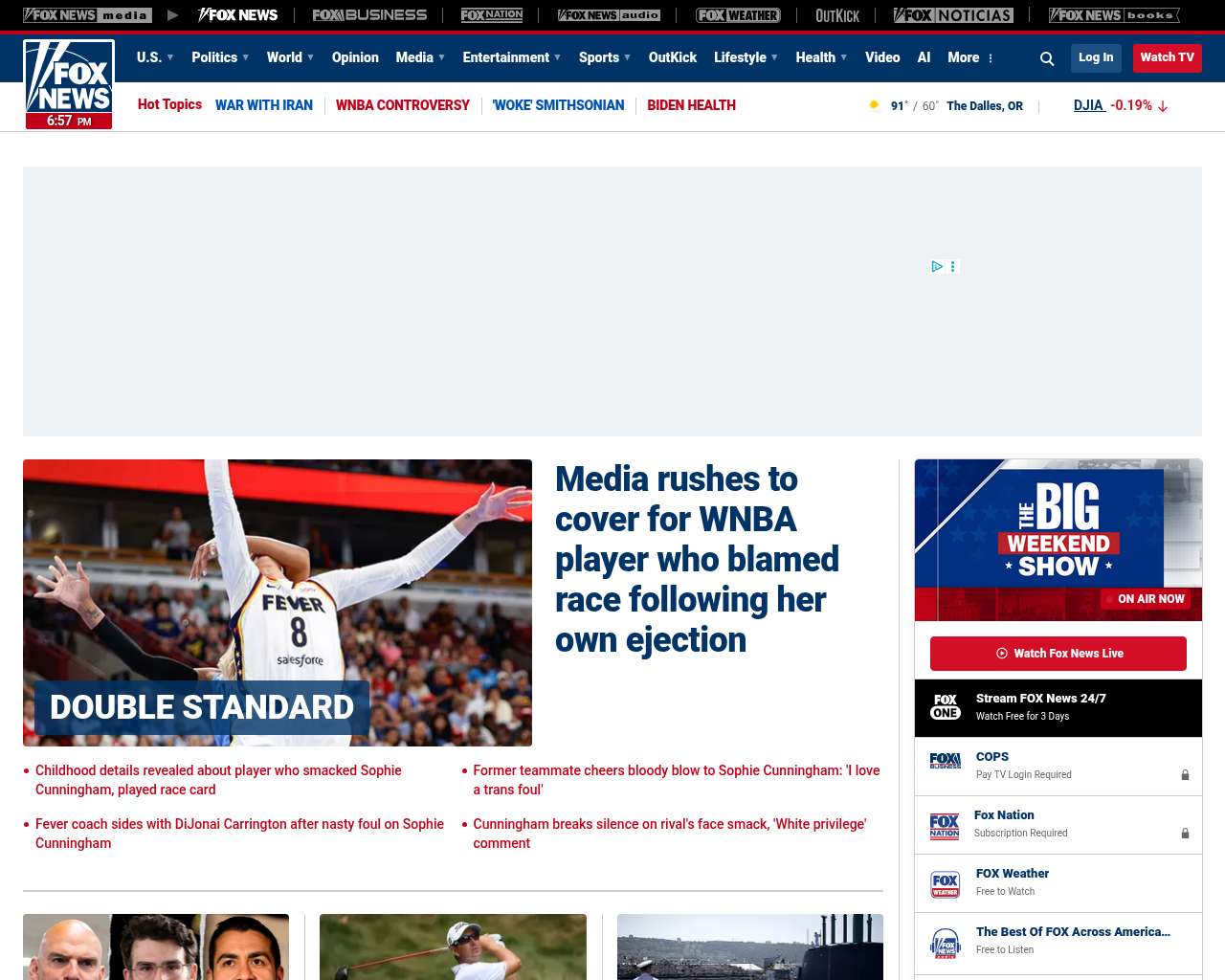
Task: Go to Fox Business network logo
Action: click(369, 15)
